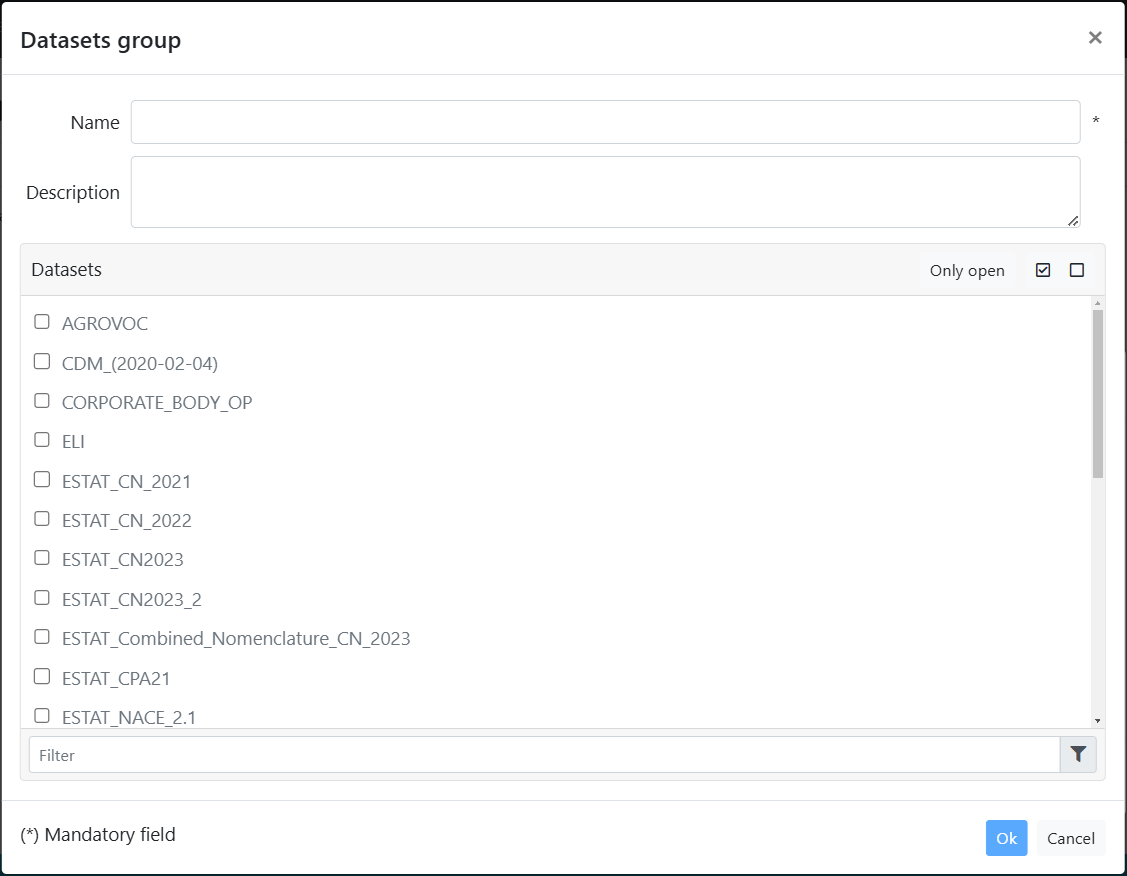The width and height of the screenshot is (1127, 876).
Task: Click the Description textarea resize handle
Action: 1073,221
